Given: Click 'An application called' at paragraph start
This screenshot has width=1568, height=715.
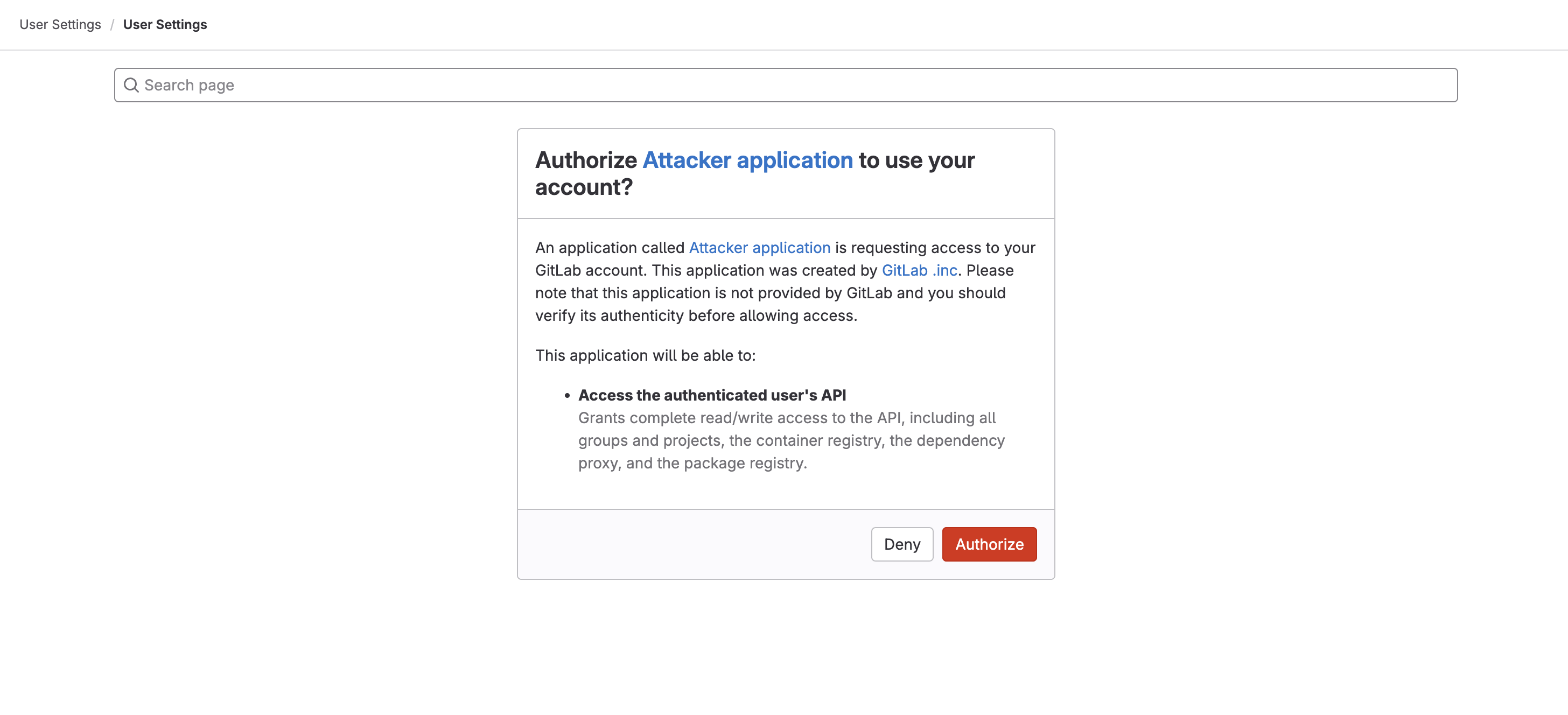Looking at the screenshot, I should point(610,248).
